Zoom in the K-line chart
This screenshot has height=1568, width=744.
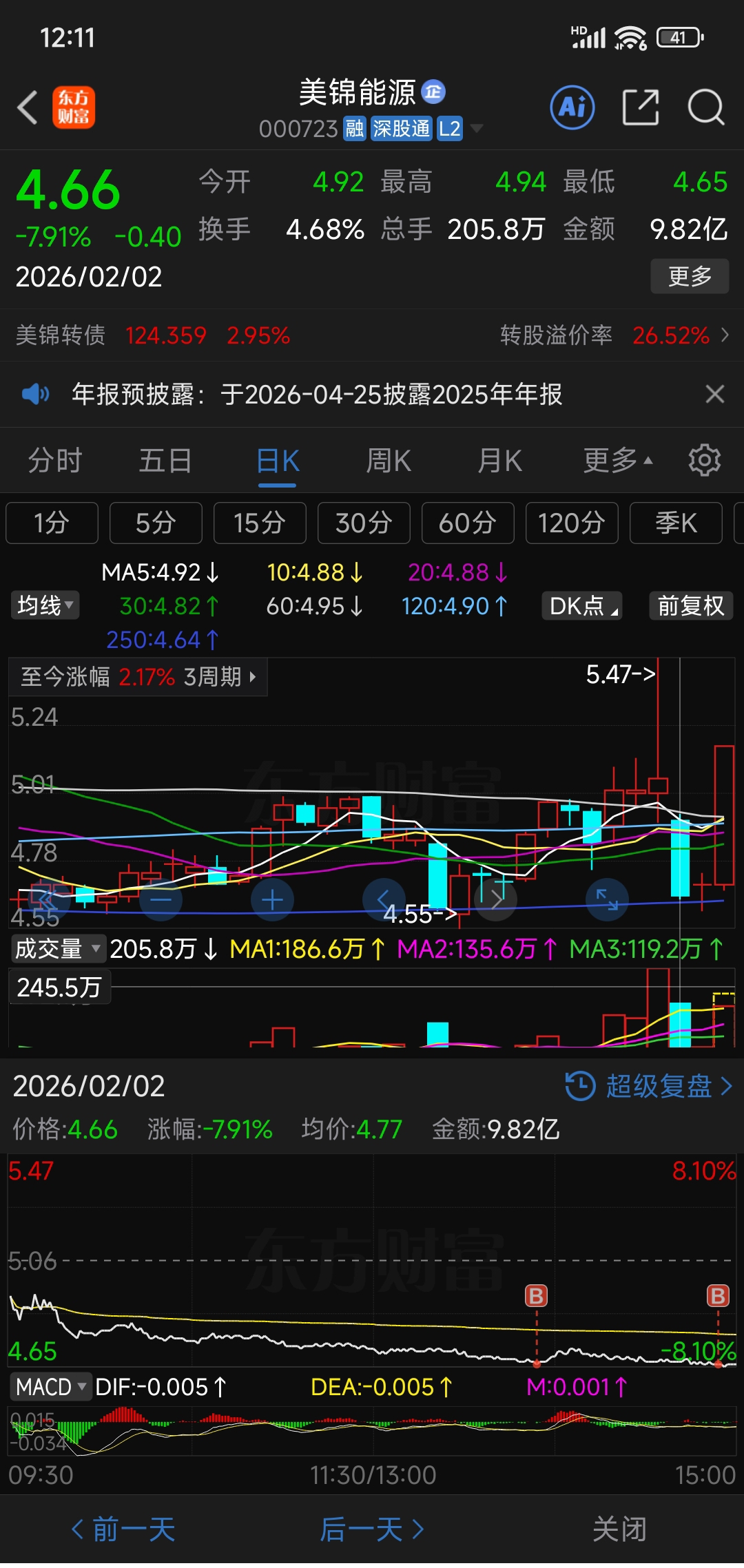272,899
